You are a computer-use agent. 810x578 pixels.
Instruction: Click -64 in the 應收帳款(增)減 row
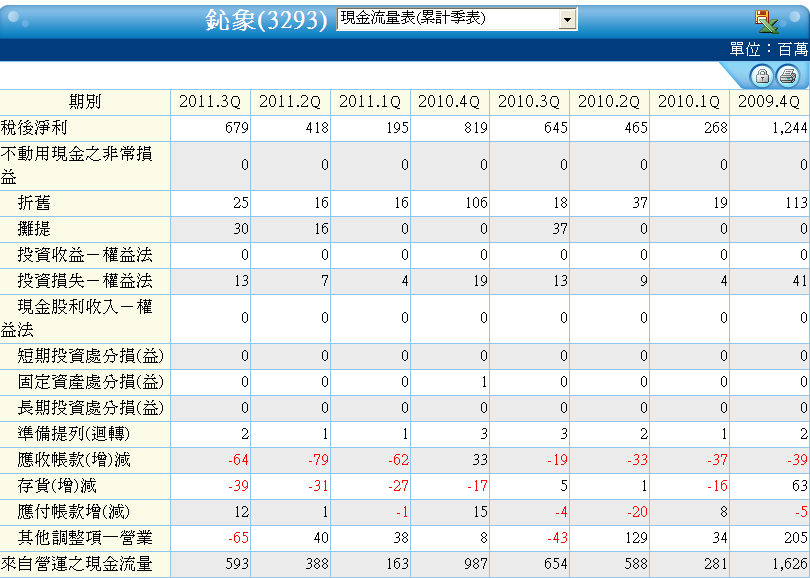coord(238,460)
